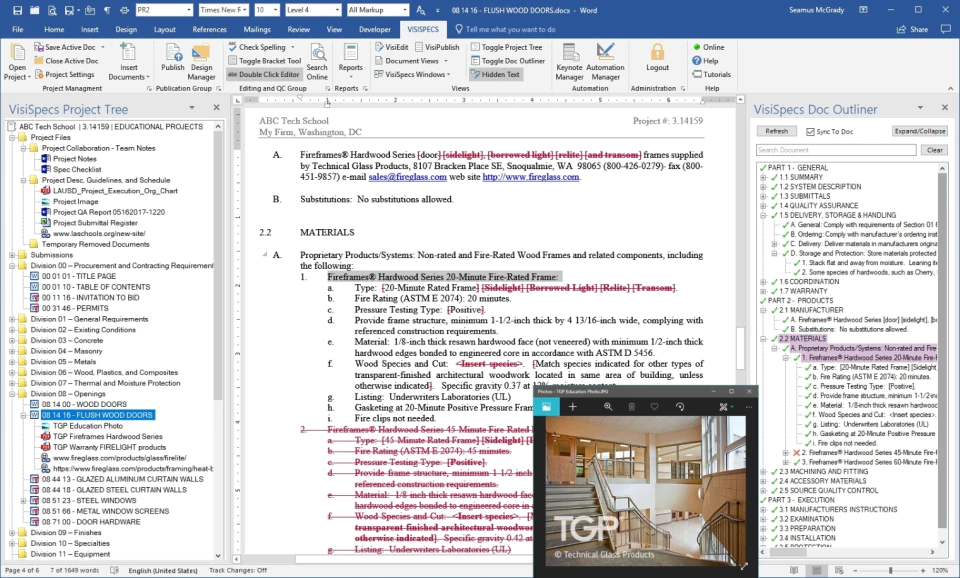Close the VisiSpecs Project Tree panel
The image size is (960, 578).
pos(216,108)
